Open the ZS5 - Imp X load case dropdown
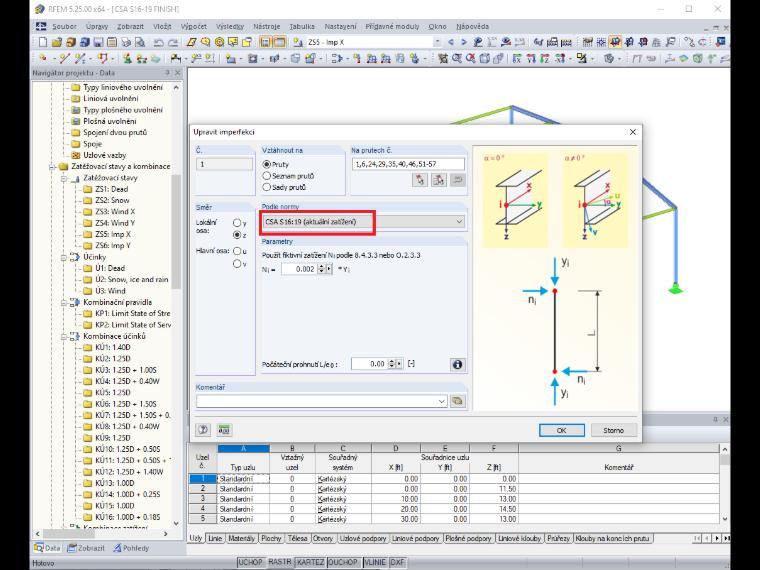Viewport: 760px width, 570px height. [x=437, y=42]
